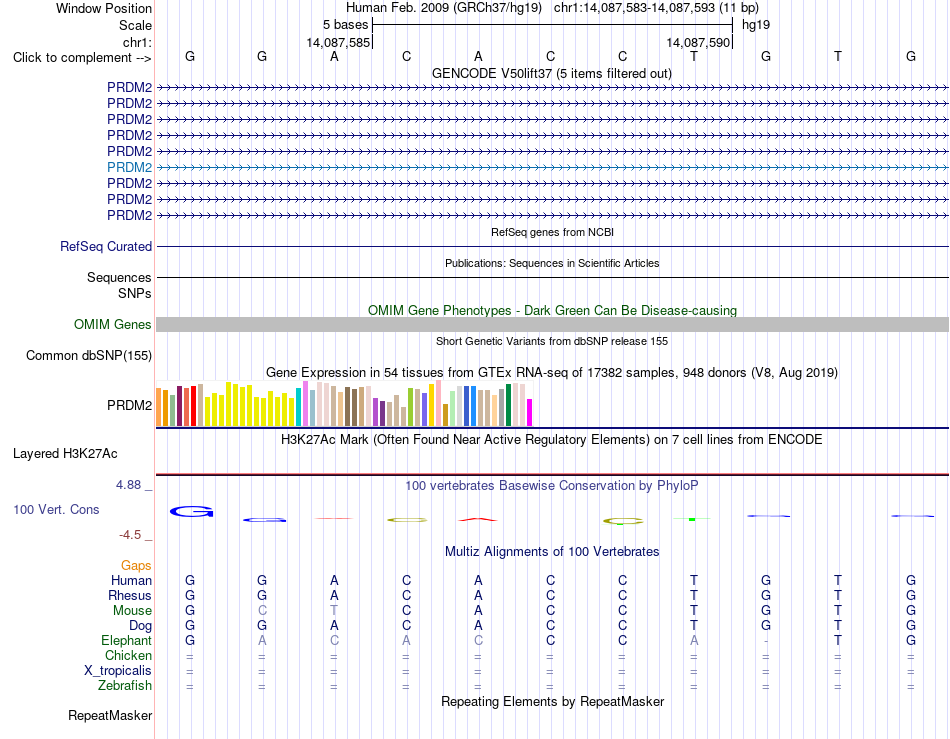Click the Layered H3K27Ac track label

(65, 454)
